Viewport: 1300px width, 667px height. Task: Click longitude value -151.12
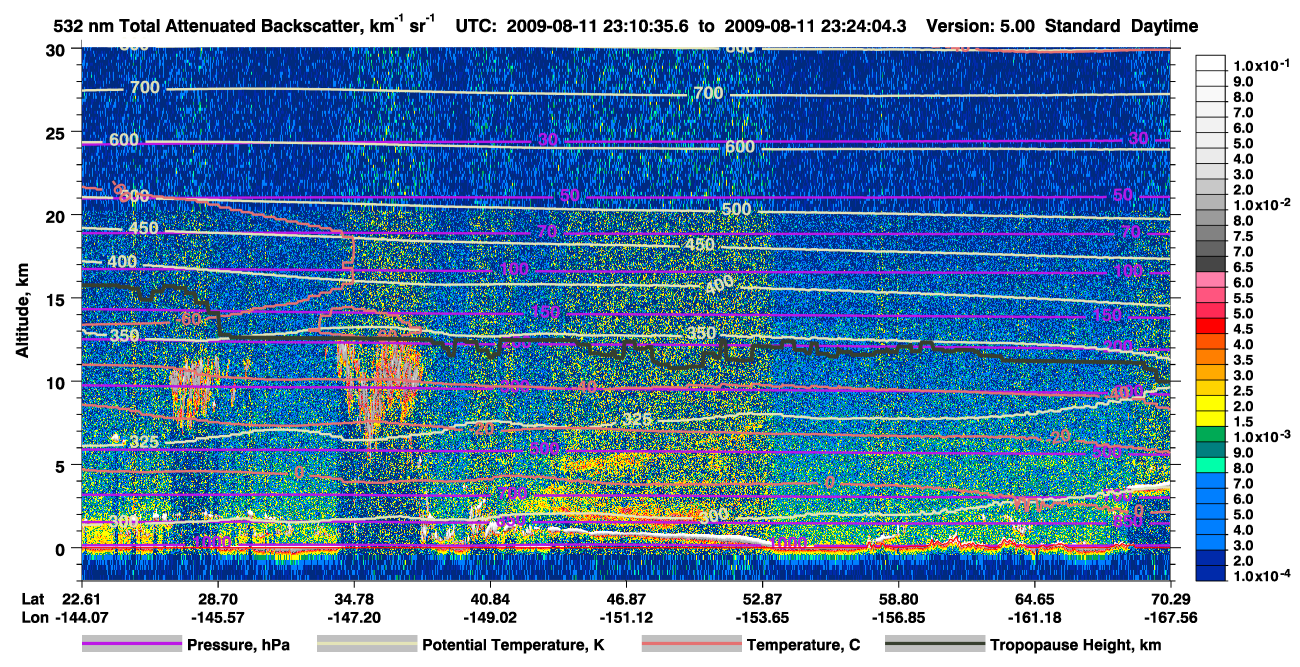pyautogui.click(x=626, y=616)
